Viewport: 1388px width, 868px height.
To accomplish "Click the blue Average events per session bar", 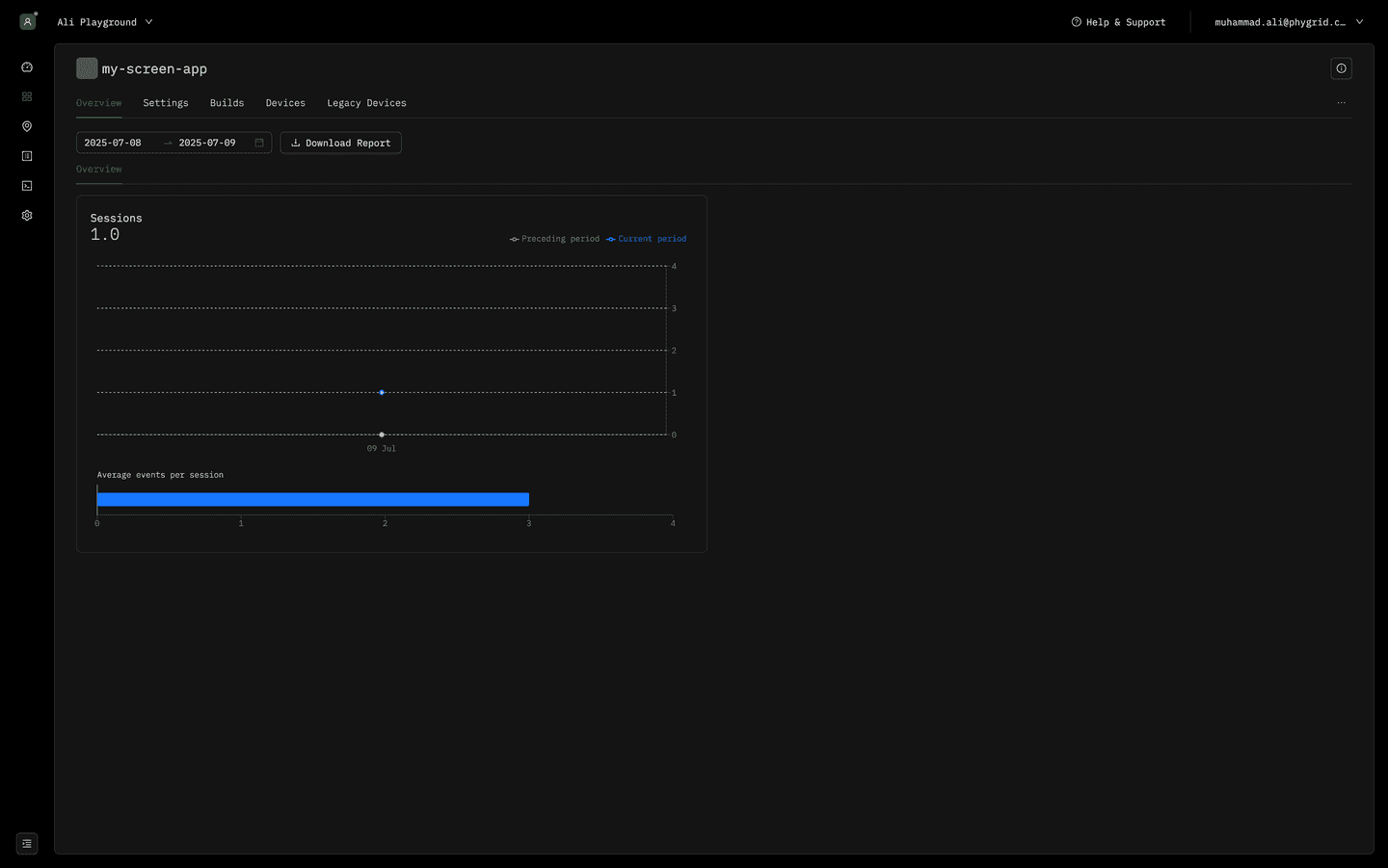I will 312,499.
